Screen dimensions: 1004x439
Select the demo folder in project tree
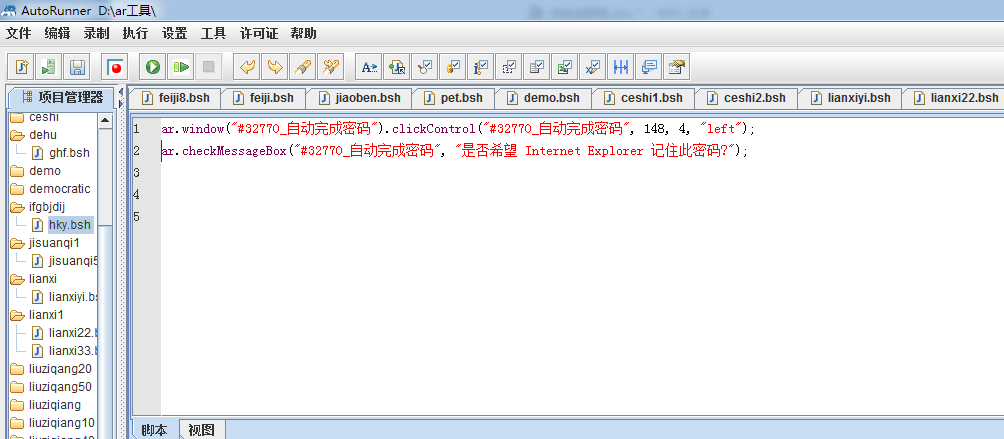45,171
